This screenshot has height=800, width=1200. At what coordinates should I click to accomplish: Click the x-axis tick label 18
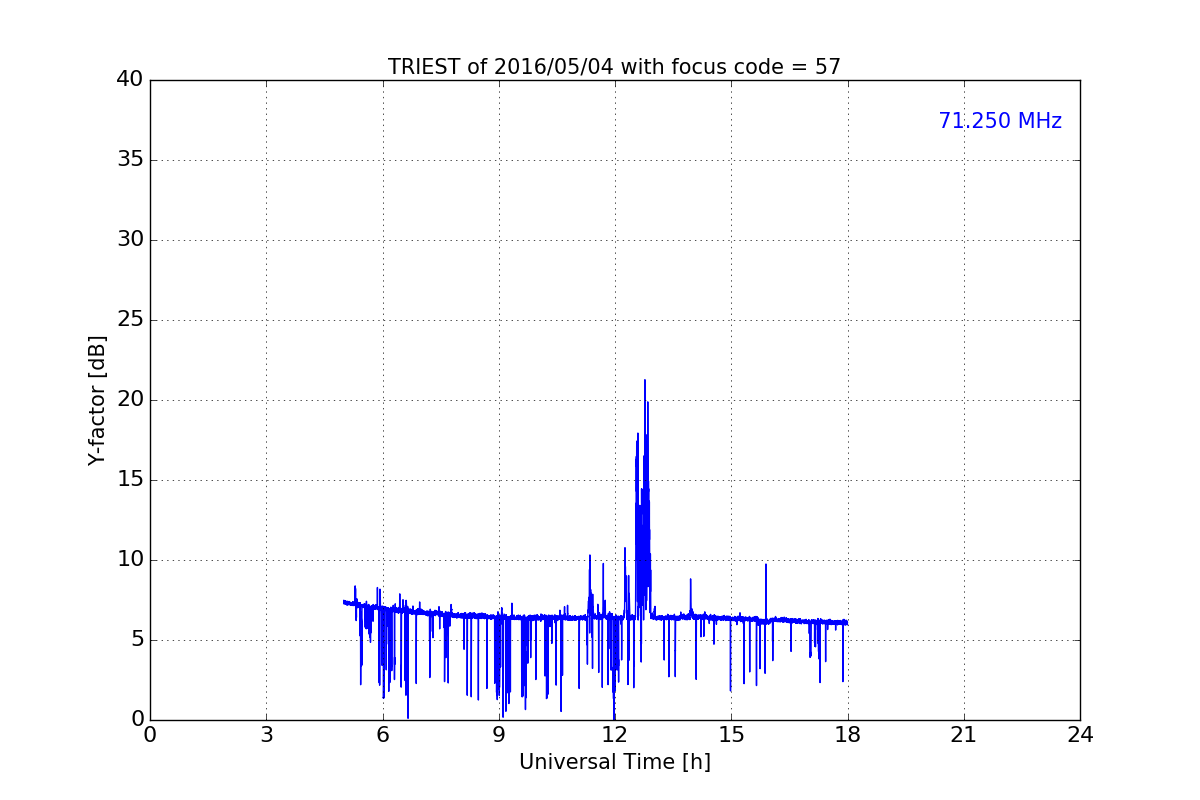848,735
